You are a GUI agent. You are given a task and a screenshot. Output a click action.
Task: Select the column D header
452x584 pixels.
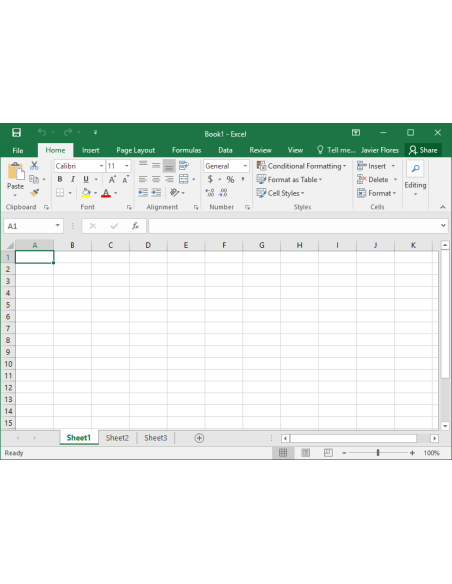coord(148,245)
